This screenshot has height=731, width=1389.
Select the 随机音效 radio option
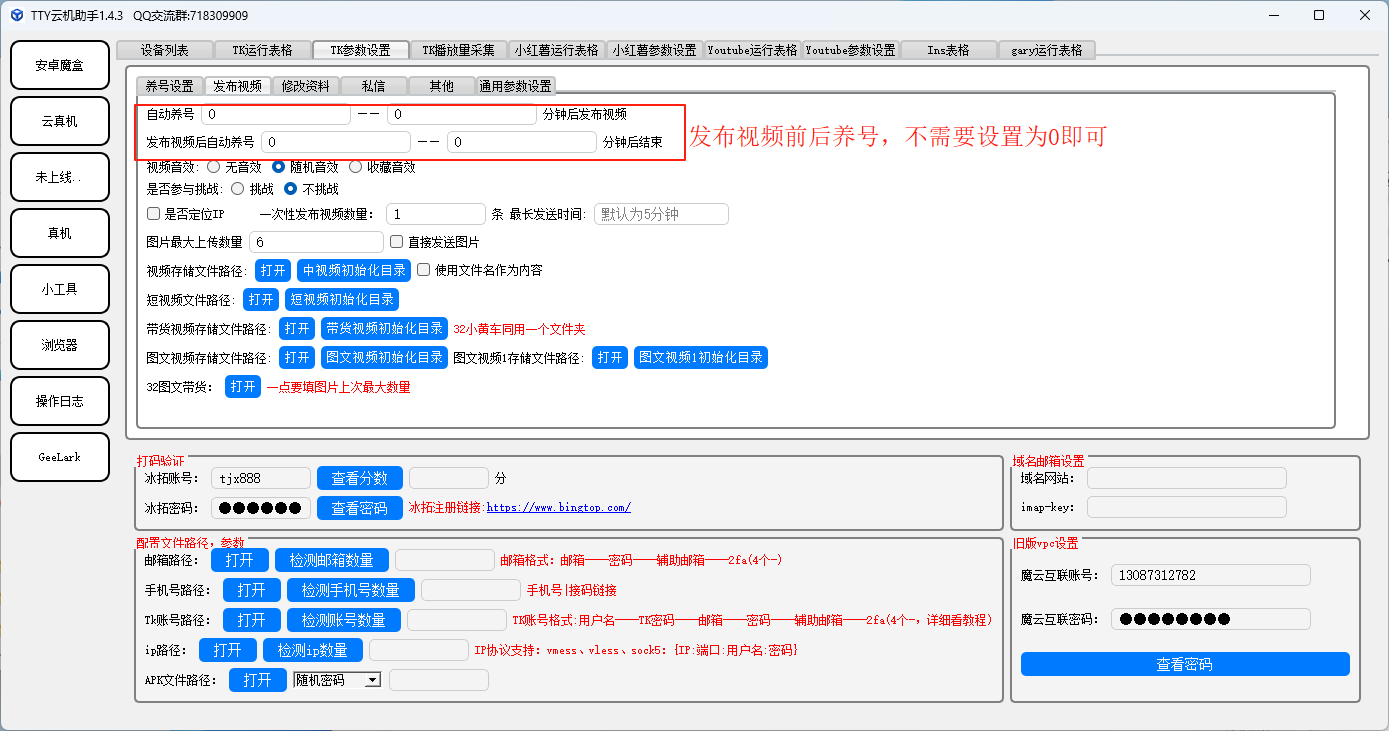pyautogui.click(x=306, y=167)
